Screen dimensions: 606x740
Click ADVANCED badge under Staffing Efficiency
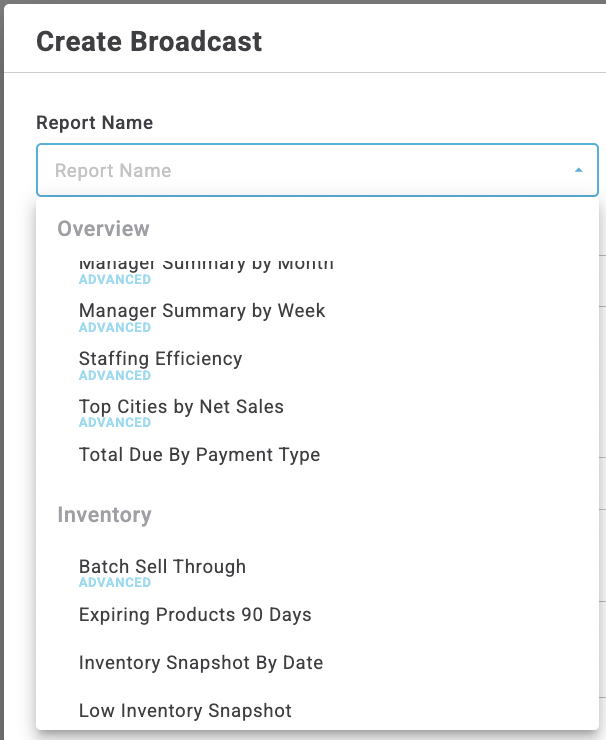click(115, 376)
